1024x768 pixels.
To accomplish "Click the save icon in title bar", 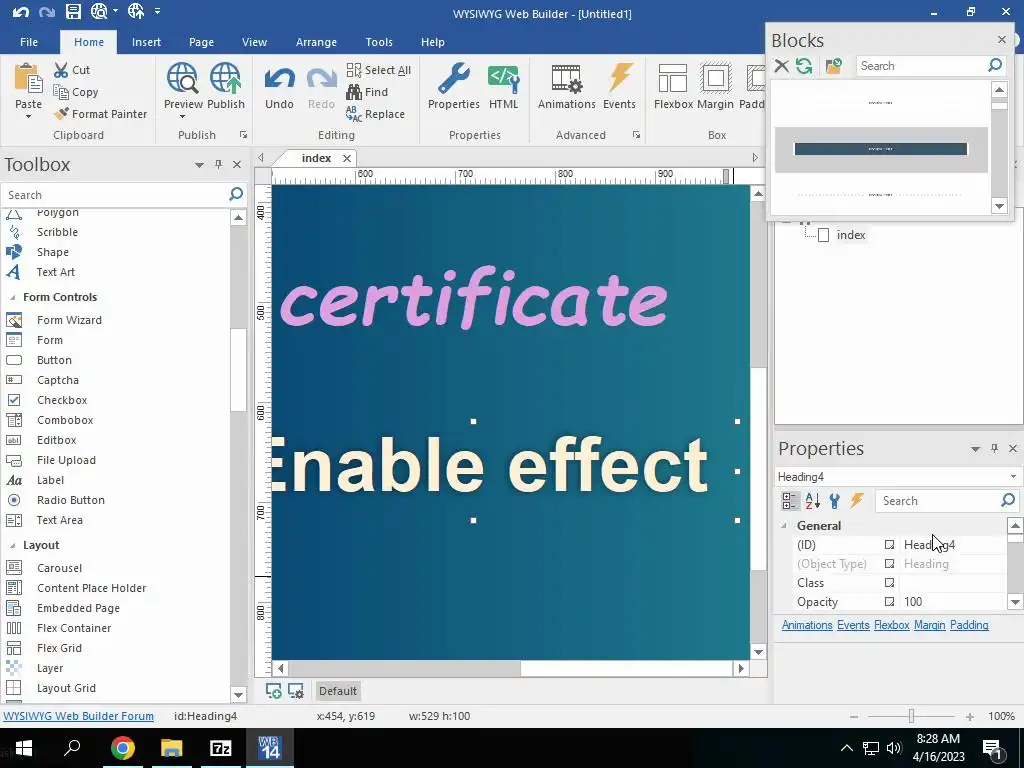I will point(72,11).
